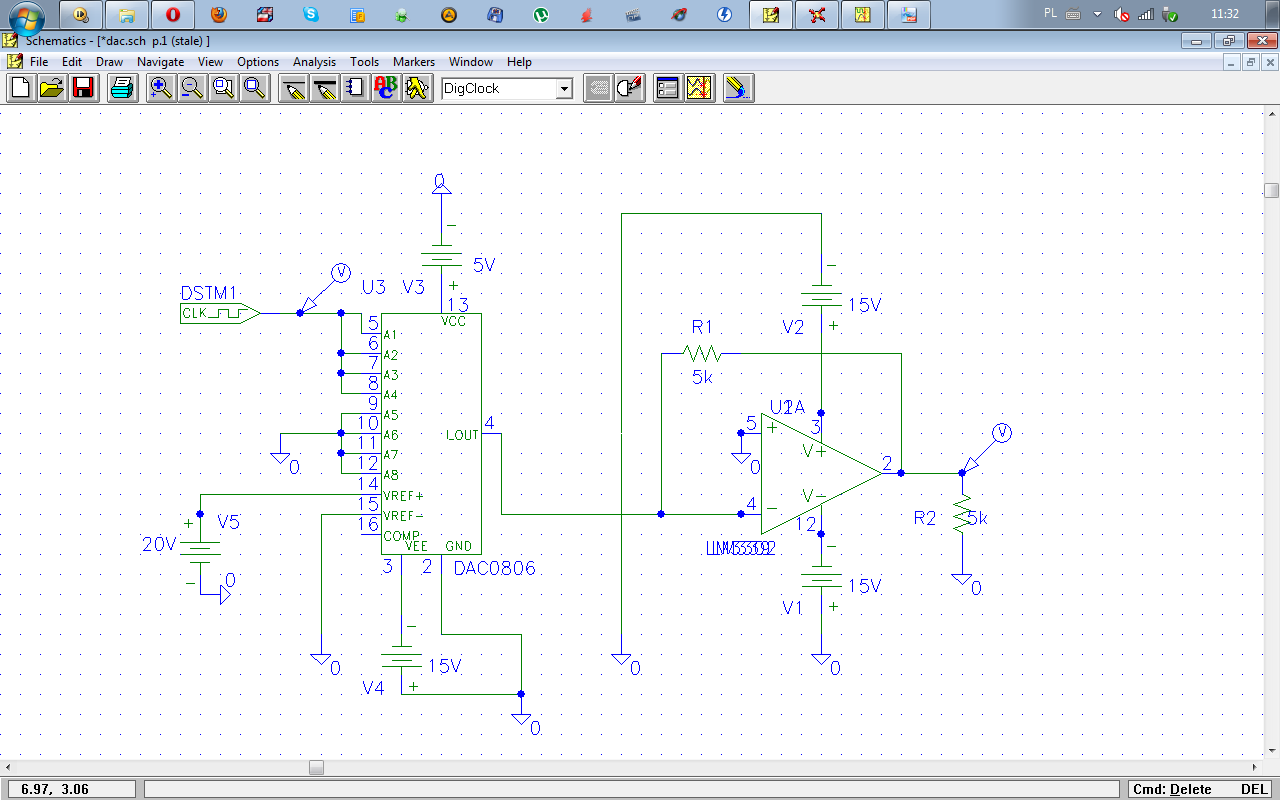The height and width of the screenshot is (800, 1280).
Task: Click the vertical scrollbar thumb
Action: coord(1271,190)
